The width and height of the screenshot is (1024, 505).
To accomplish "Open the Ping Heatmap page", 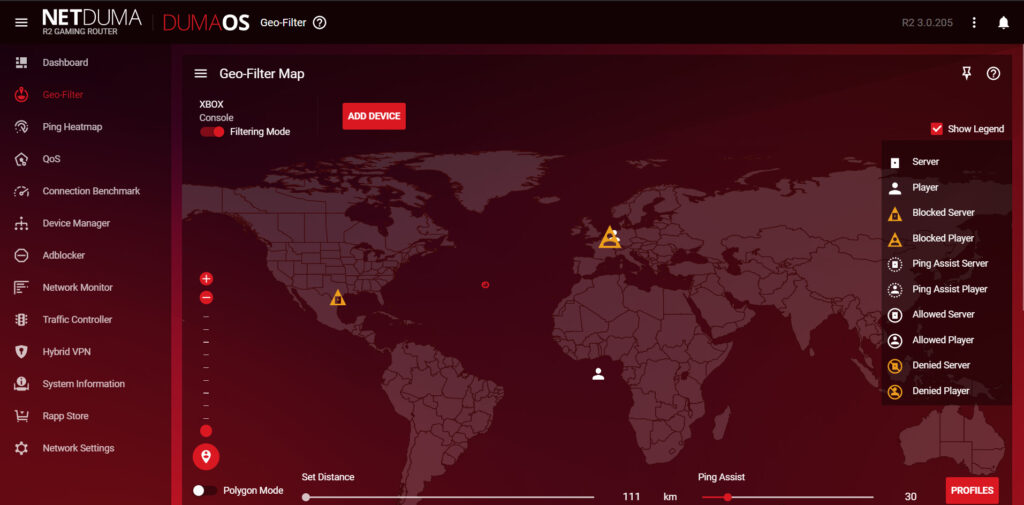I will tap(72, 127).
